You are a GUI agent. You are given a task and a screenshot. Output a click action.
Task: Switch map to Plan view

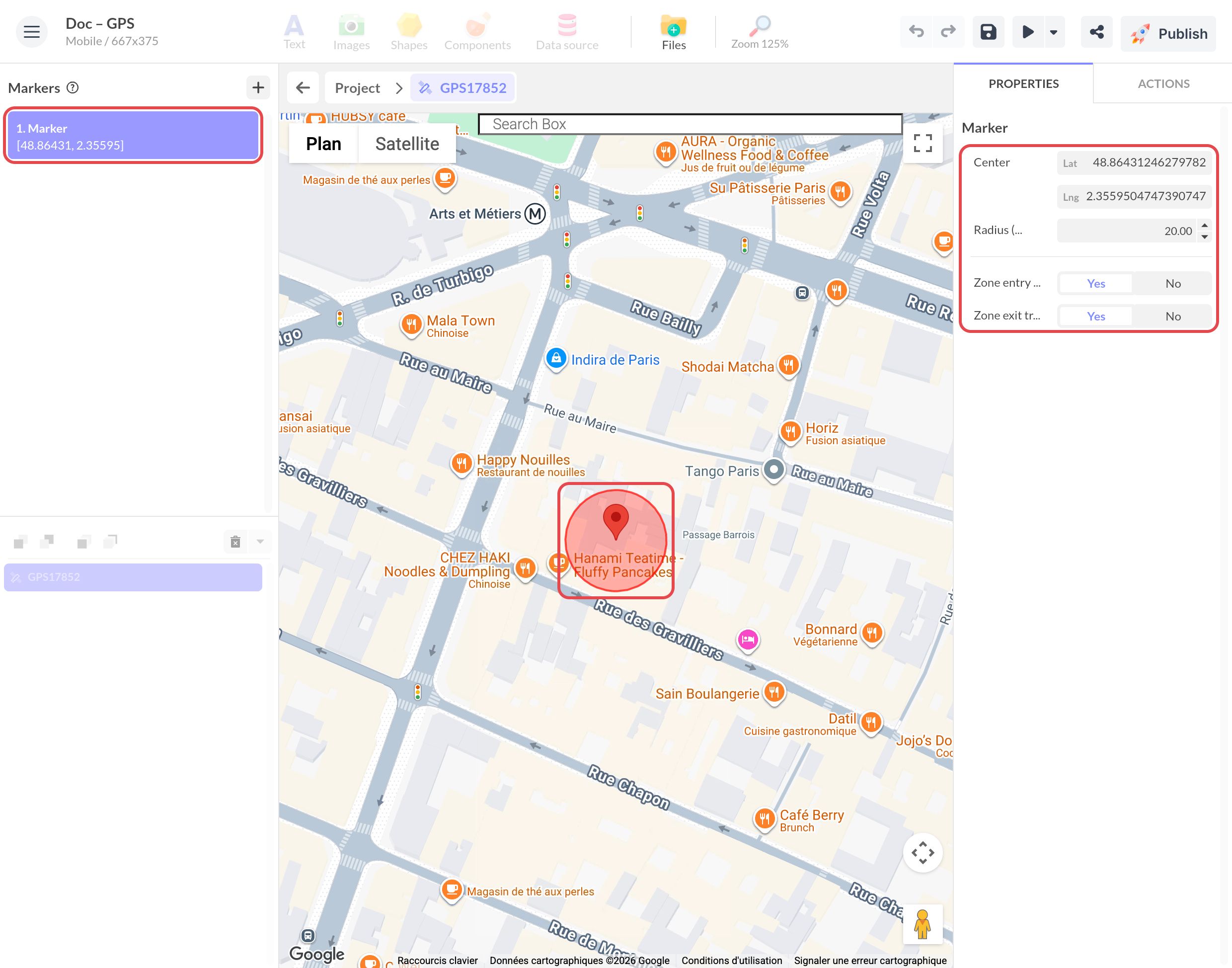[323, 144]
